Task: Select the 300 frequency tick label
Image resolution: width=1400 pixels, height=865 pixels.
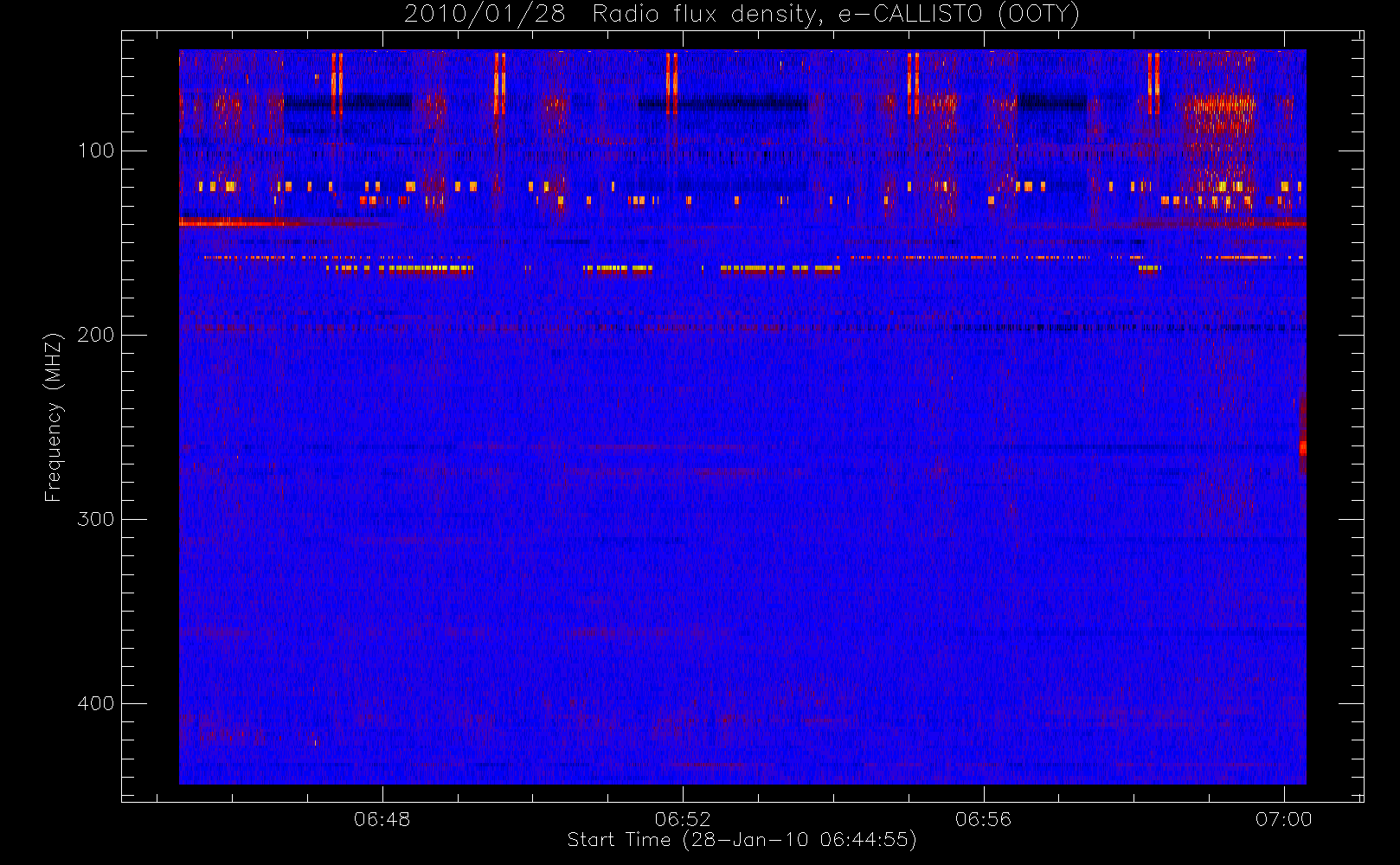Action: (x=96, y=519)
